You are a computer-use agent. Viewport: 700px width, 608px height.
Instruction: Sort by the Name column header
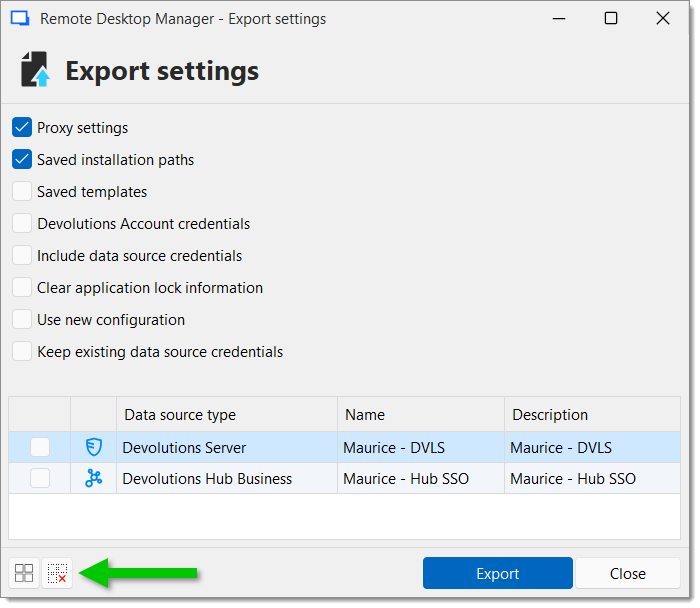(x=420, y=415)
